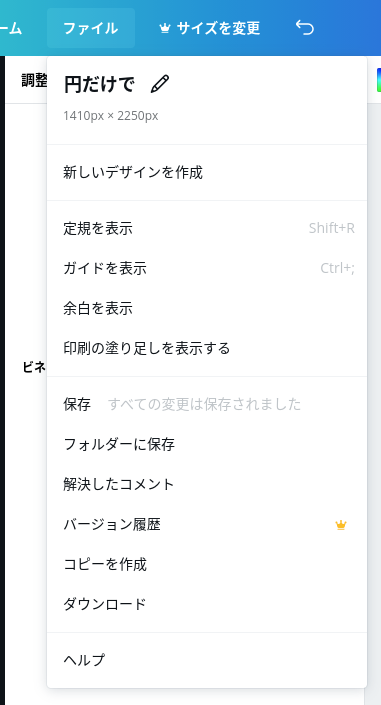Viewport: 381px width, 705px height.
Task: Click the サイズを変更 button
Action: pyautogui.click(x=210, y=28)
